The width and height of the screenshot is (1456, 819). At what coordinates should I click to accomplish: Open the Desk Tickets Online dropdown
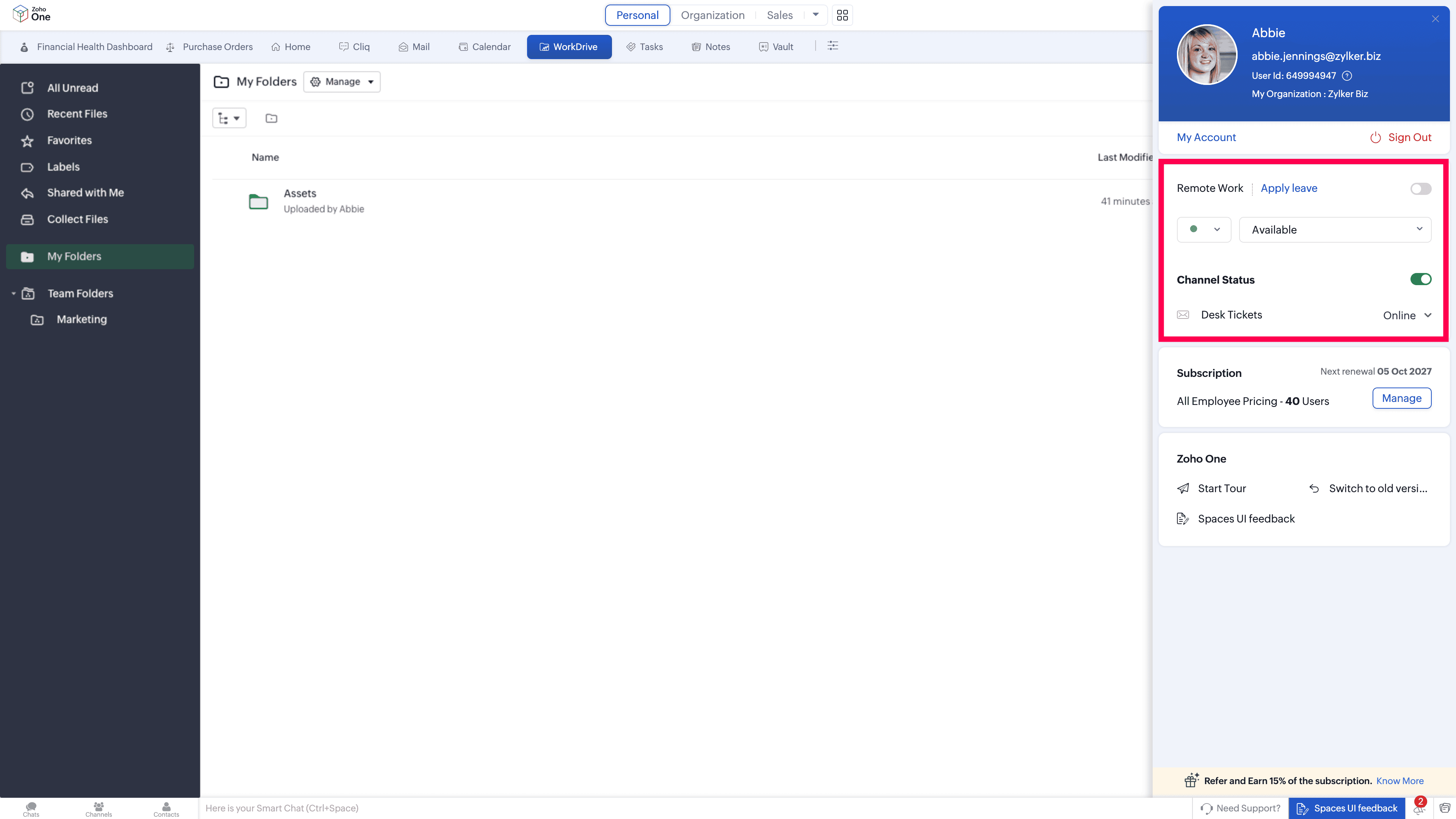click(1407, 315)
